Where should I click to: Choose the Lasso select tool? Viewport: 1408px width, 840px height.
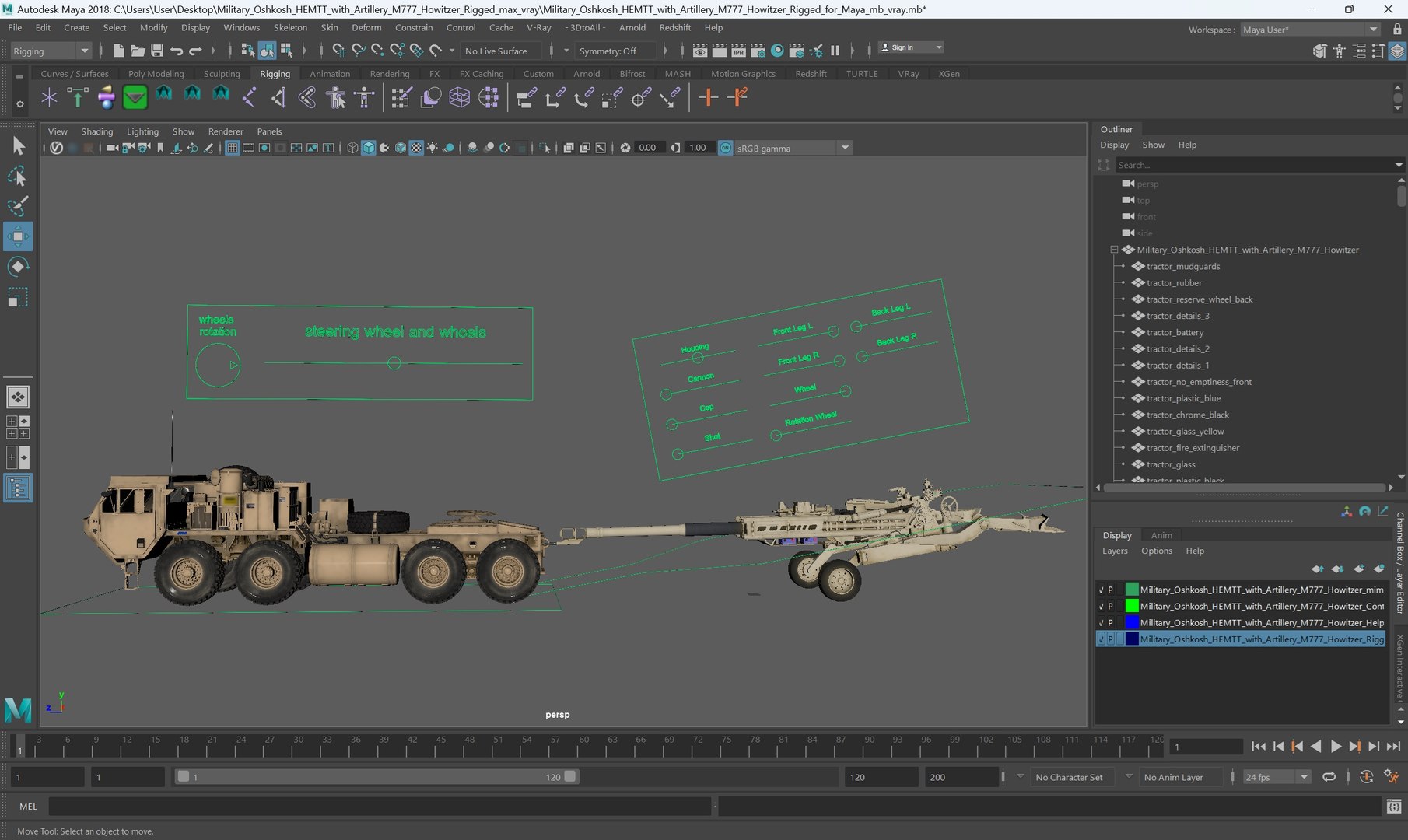tap(17, 177)
